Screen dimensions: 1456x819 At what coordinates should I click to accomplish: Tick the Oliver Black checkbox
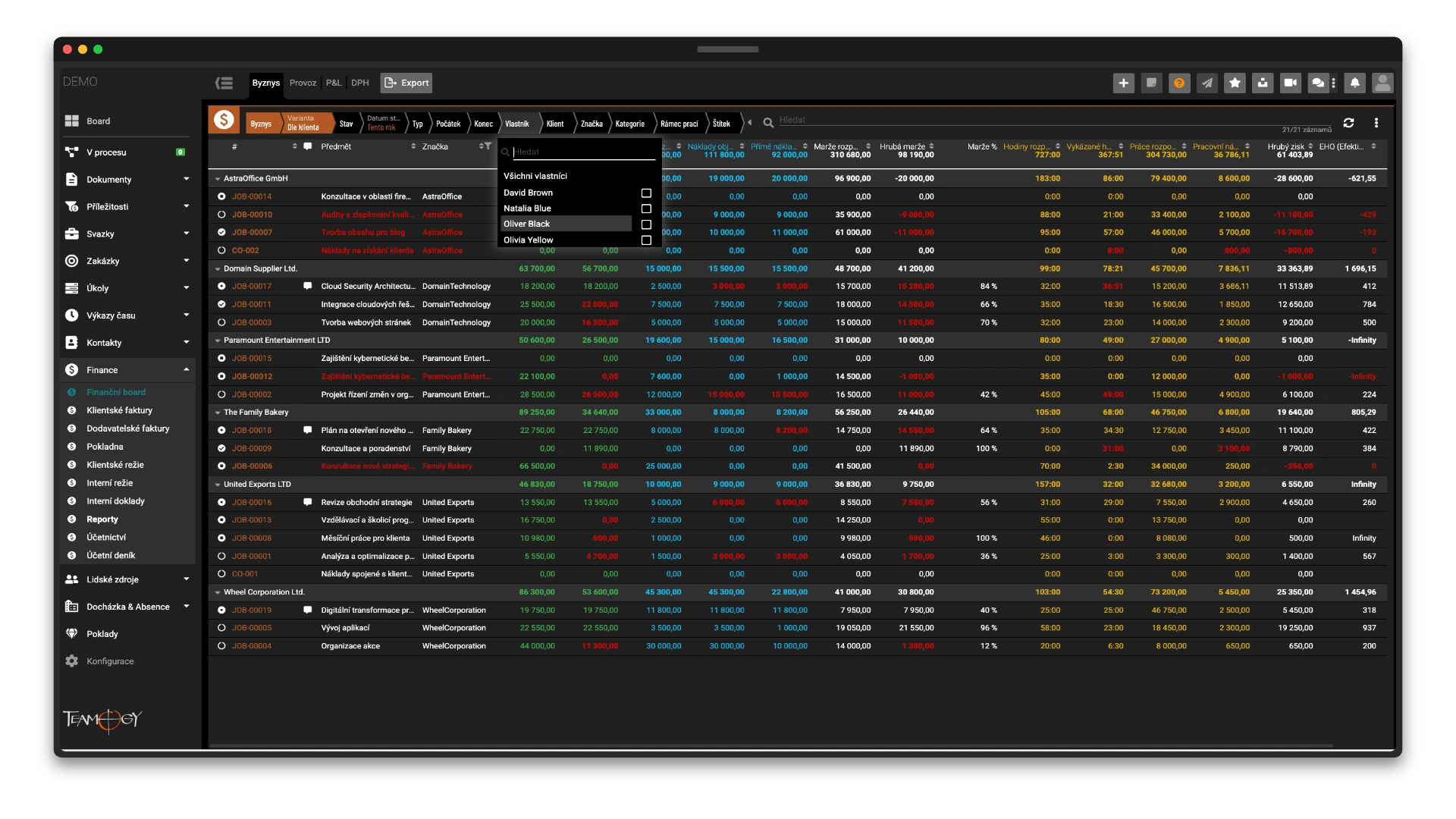tap(646, 224)
